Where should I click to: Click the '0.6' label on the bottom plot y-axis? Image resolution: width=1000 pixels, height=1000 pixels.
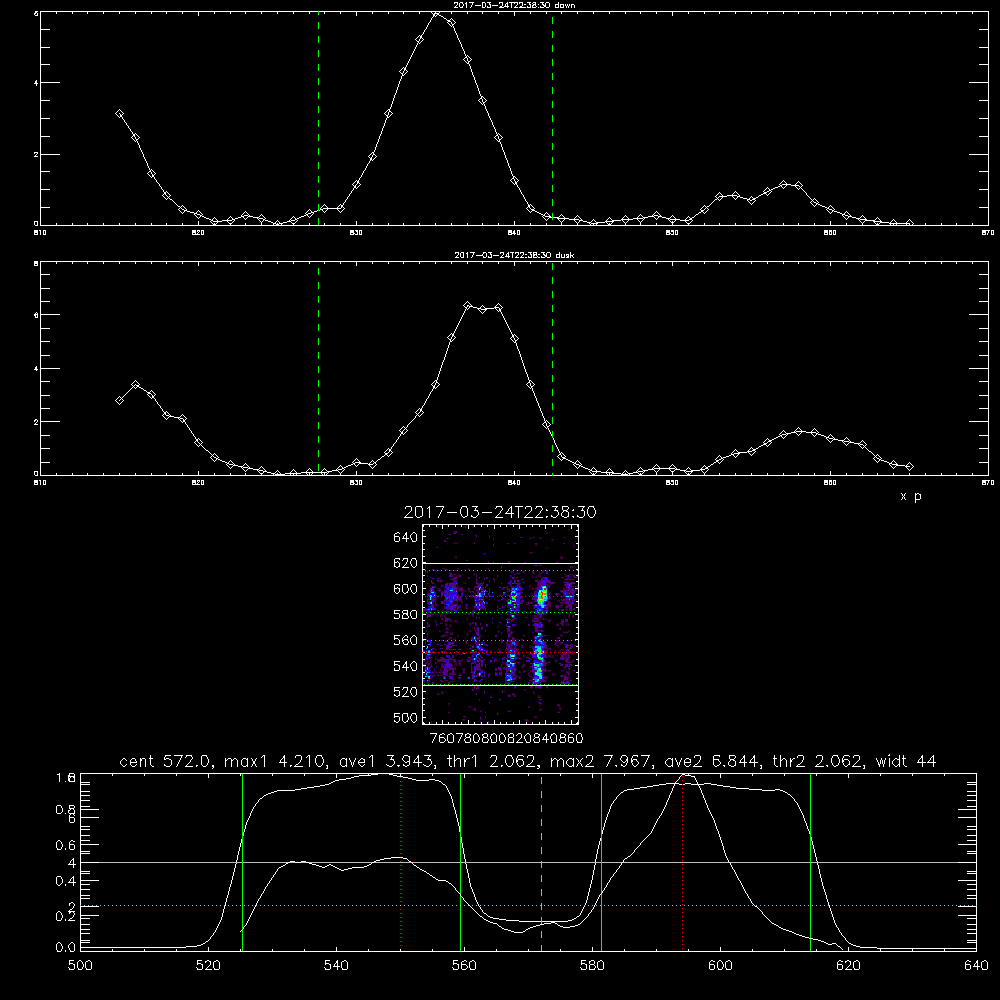pos(66,845)
